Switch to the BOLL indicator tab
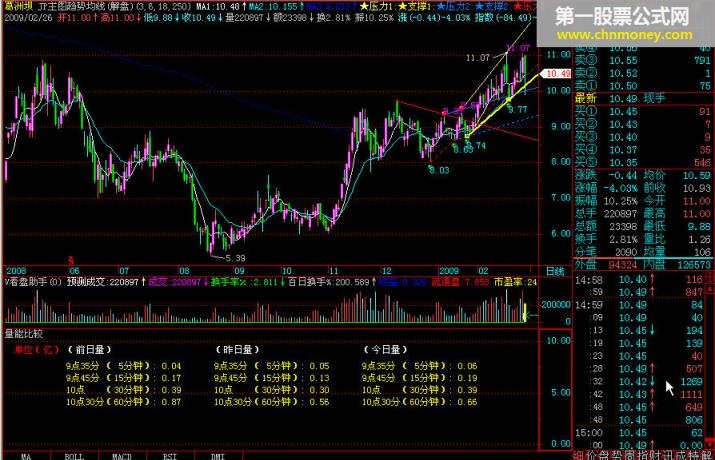This screenshot has width=715, height=460. (74, 456)
